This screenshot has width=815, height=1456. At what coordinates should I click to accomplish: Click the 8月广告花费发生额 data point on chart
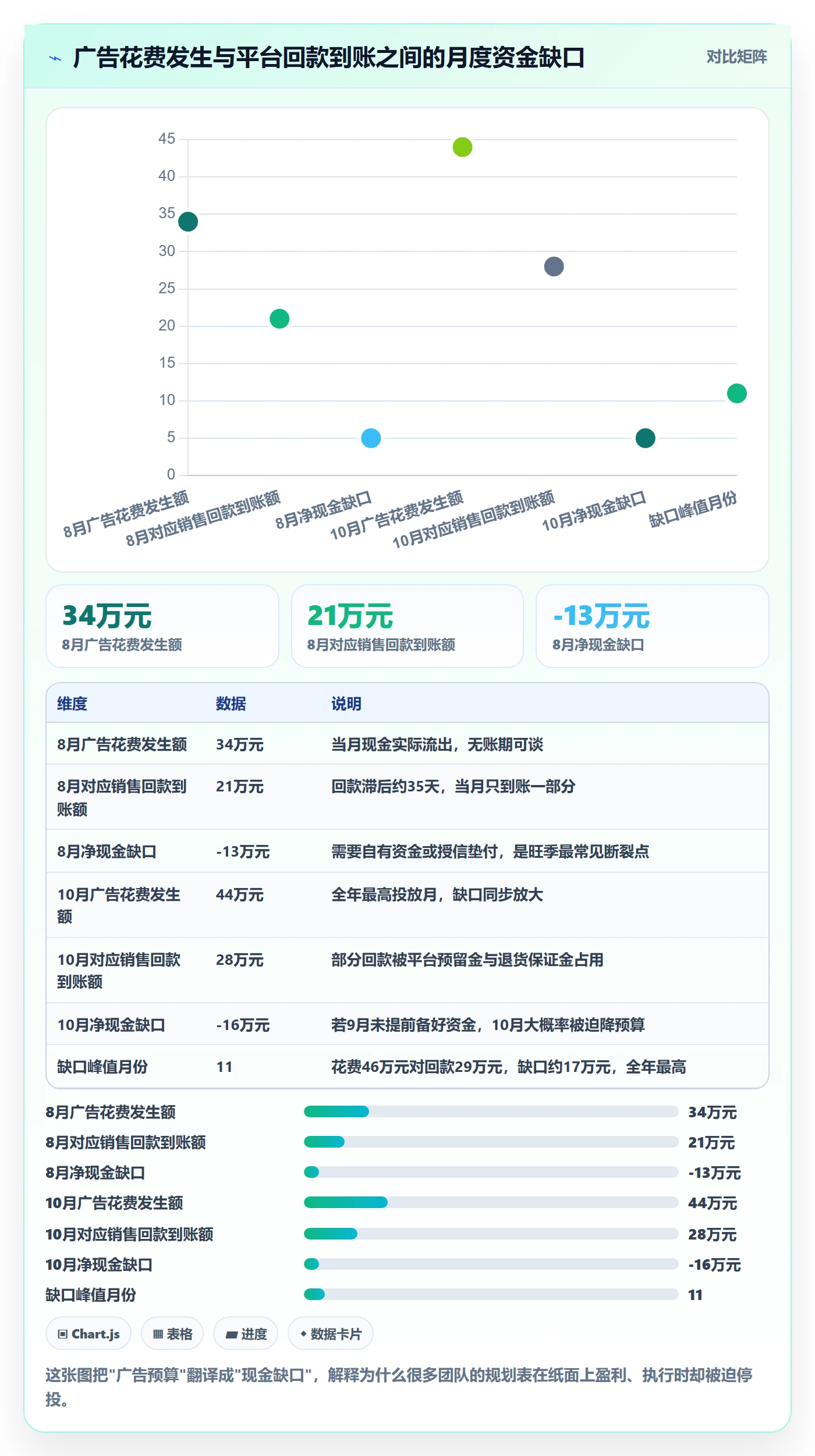click(188, 222)
